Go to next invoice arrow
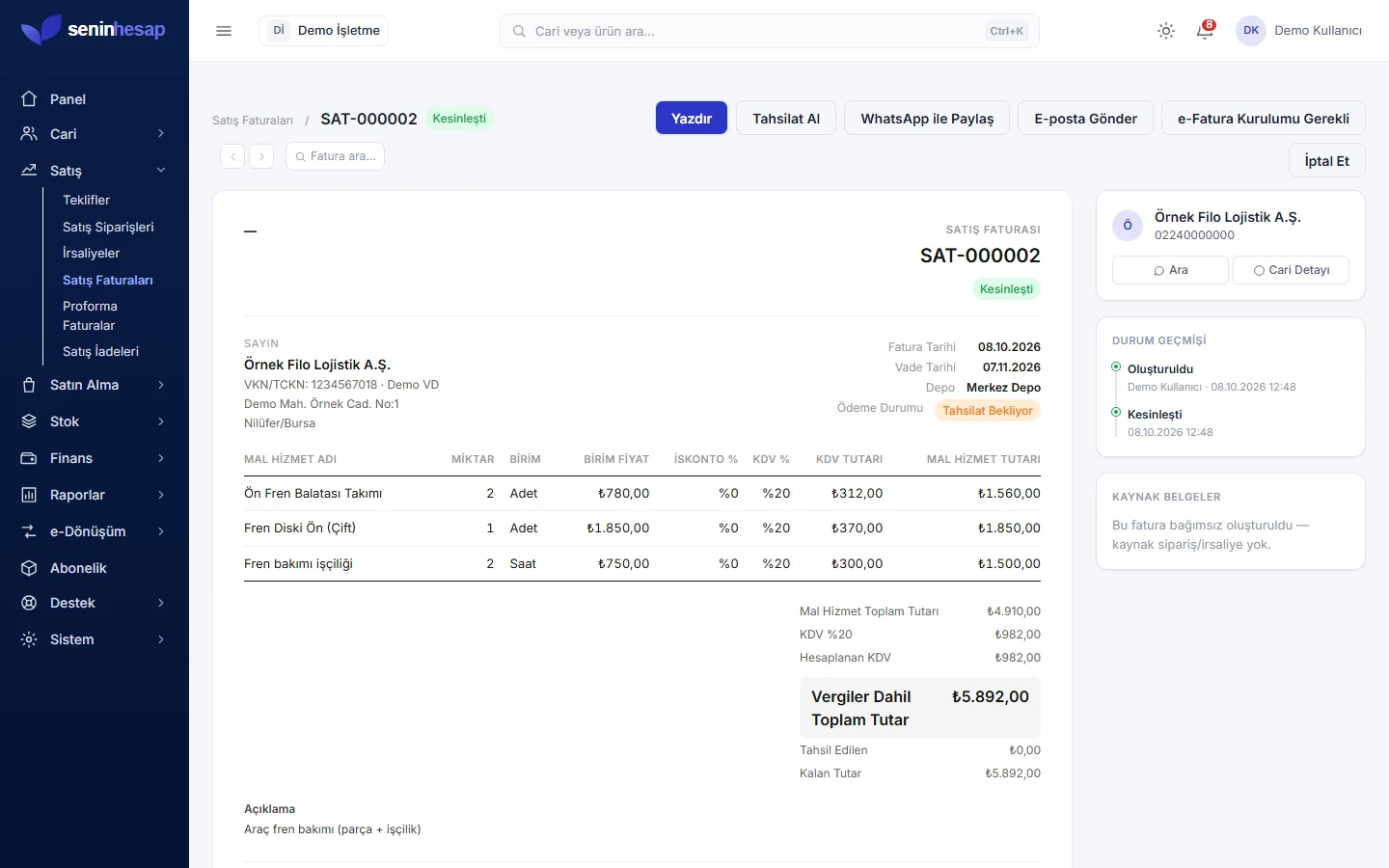1389x868 pixels. [x=261, y=156]
